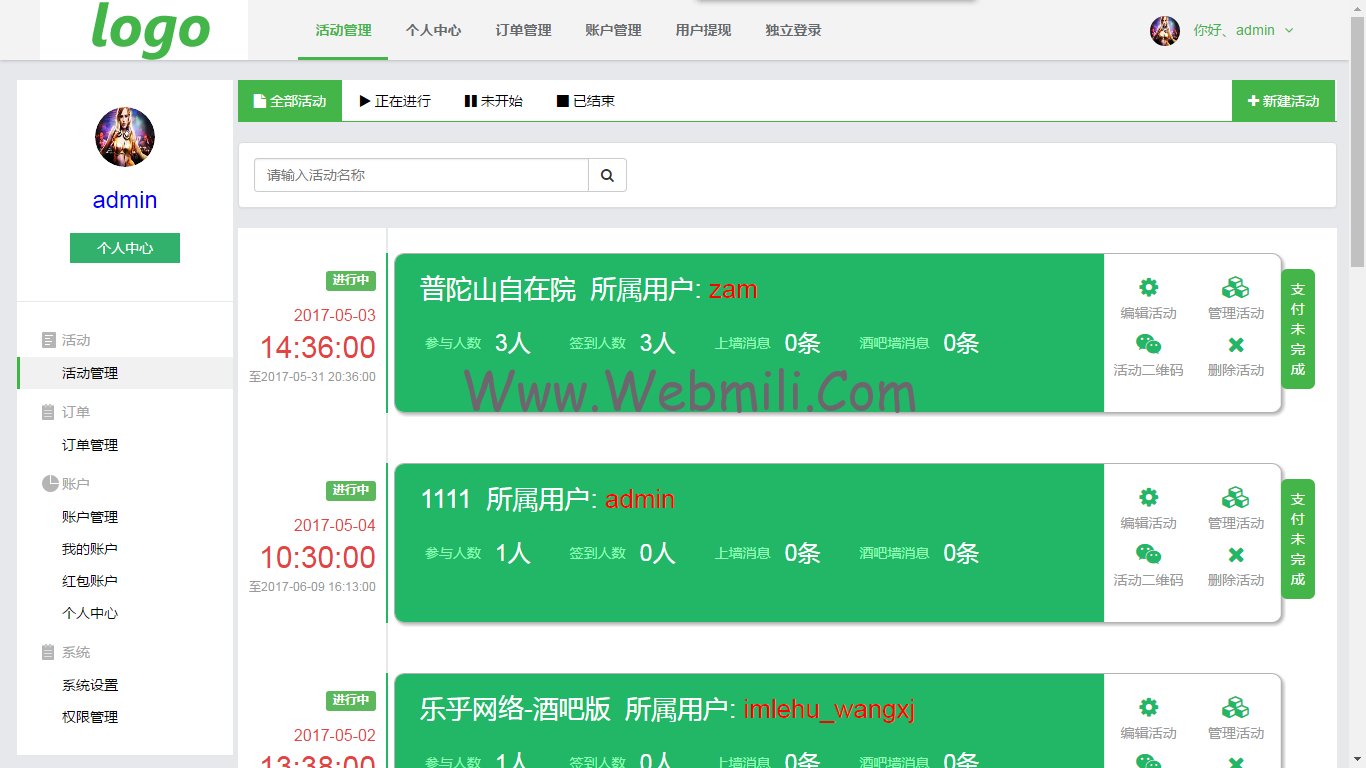
Task: Click 支付未完成 tag on 普陀山自在院
Action: 1298,329
